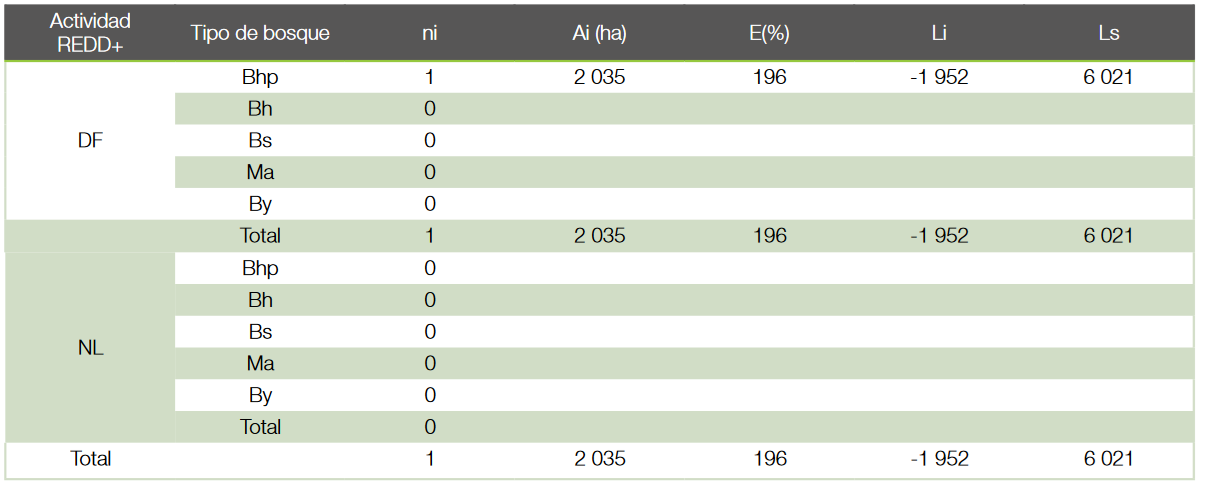Click the 'Total' row label under DF
Screen dimensions: 1207x483
coord(260,237)
